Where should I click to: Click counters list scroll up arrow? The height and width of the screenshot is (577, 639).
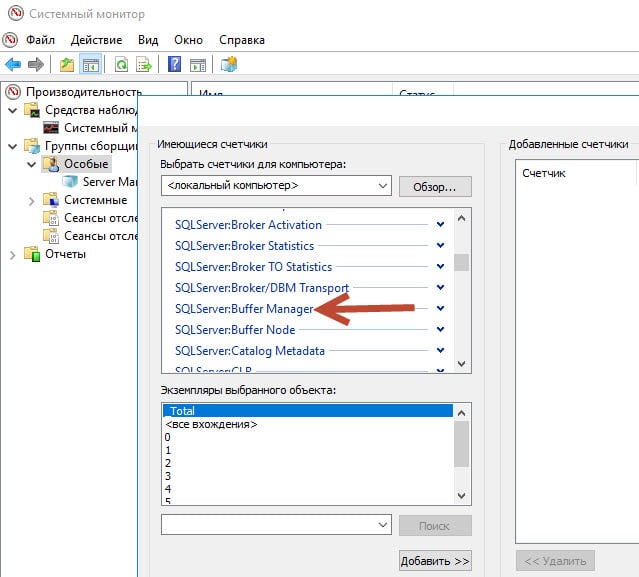pyautogui.click(x=461, y=218)
